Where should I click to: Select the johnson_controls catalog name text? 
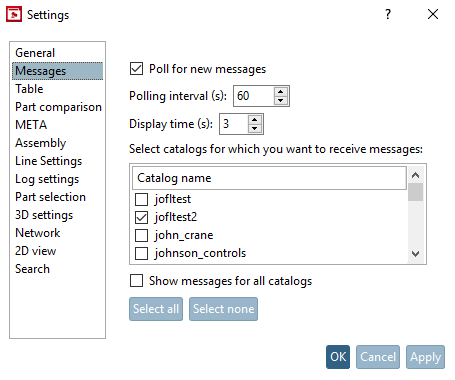[x=200, y=253]
